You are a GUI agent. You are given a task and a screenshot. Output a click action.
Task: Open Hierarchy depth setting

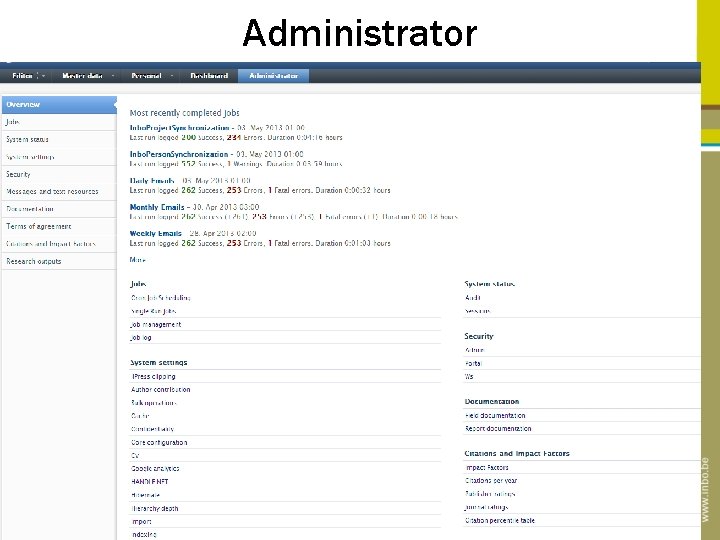coord(155,508)
